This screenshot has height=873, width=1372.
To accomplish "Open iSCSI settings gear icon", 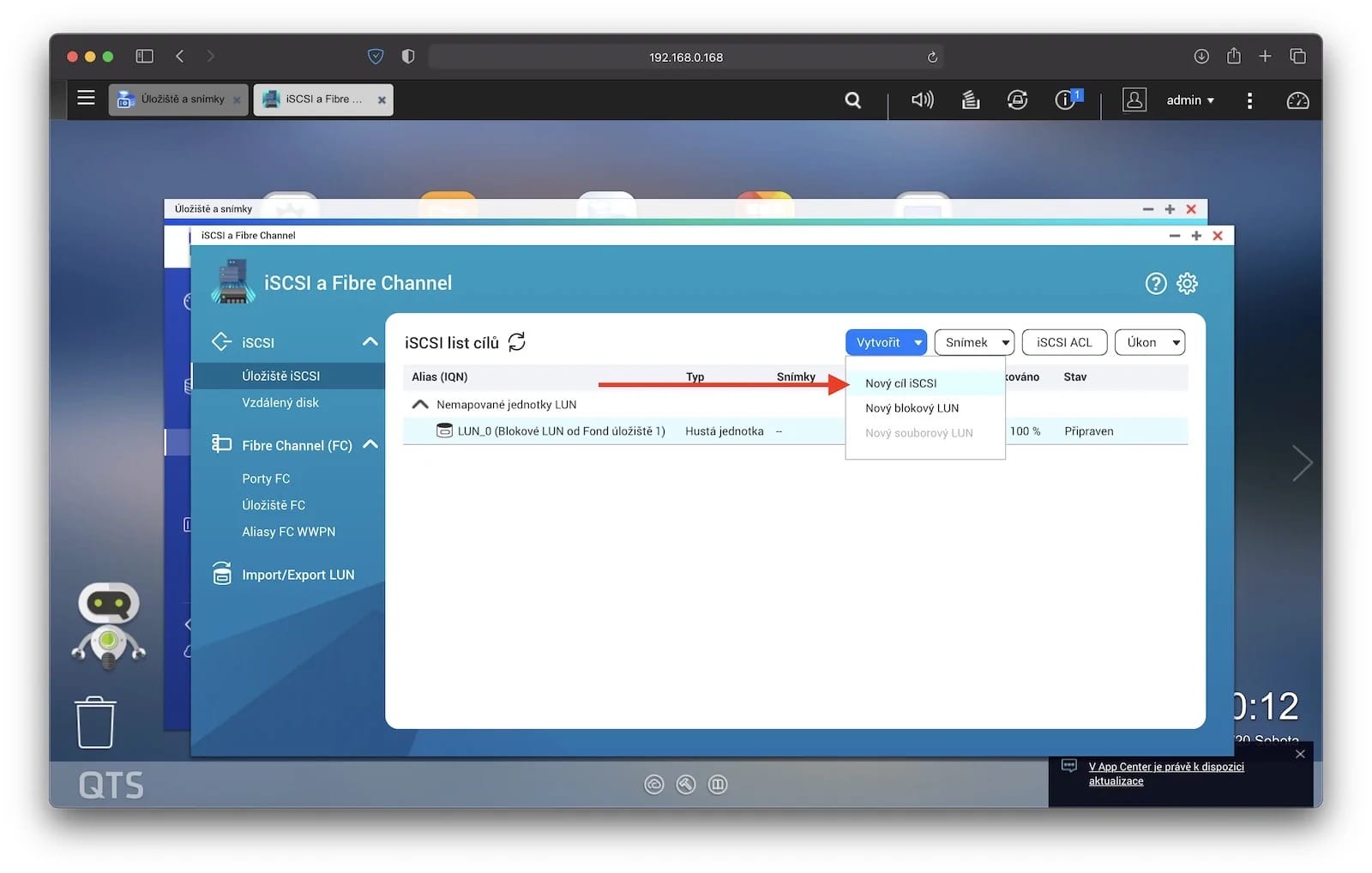I will (x=1187, y=284).
